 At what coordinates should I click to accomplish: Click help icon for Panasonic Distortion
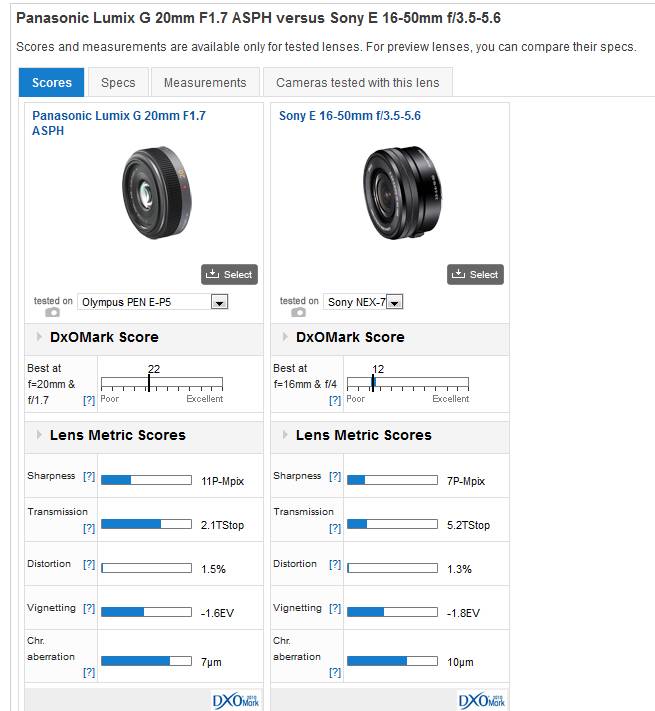[x=89, y=565]
